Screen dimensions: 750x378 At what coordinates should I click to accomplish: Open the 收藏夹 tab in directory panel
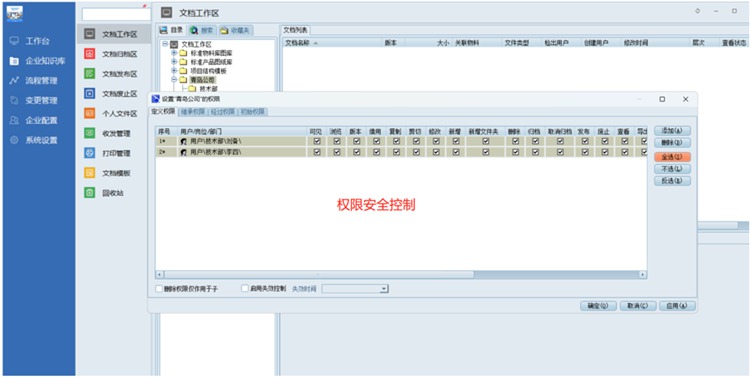[x=236, y=30]
